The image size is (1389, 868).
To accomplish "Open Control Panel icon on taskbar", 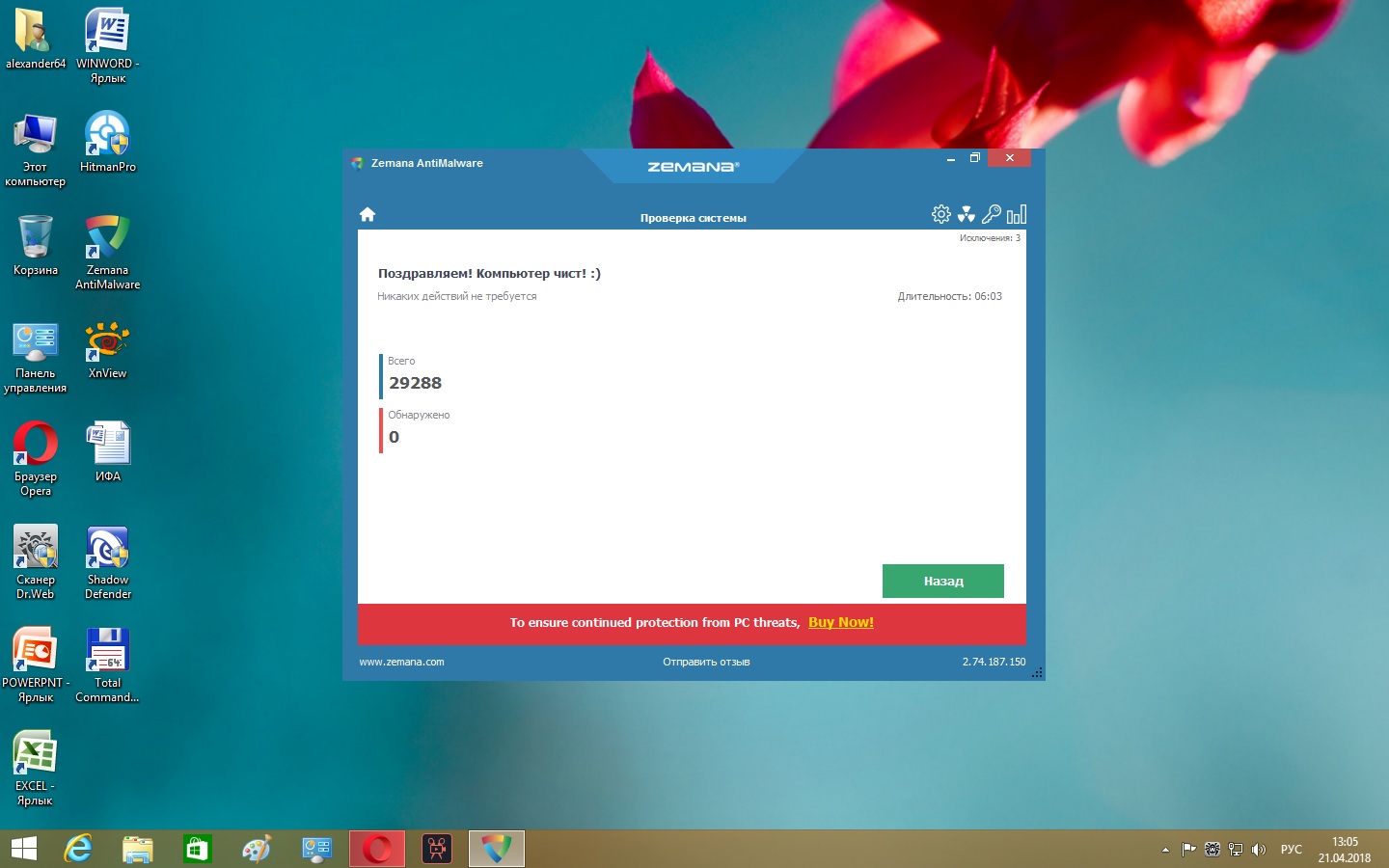I will 316,849.
